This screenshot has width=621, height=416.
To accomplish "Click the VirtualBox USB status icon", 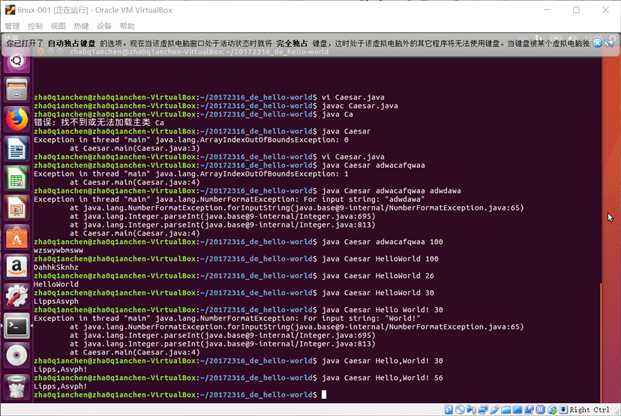I will [x=493, y=410].
